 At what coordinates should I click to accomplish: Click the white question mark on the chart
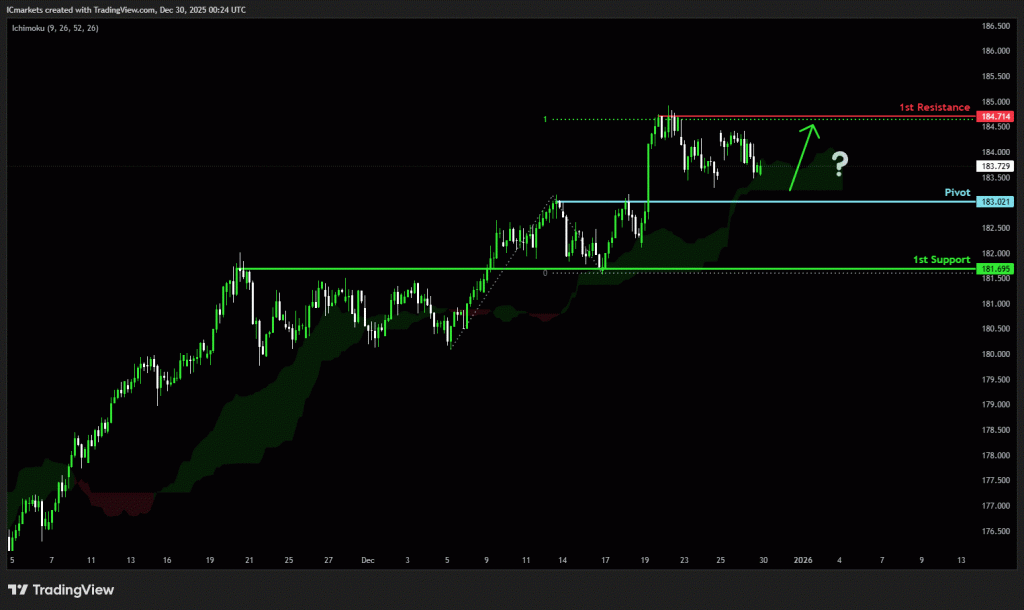pyautogui.click(x=841, y=163)
